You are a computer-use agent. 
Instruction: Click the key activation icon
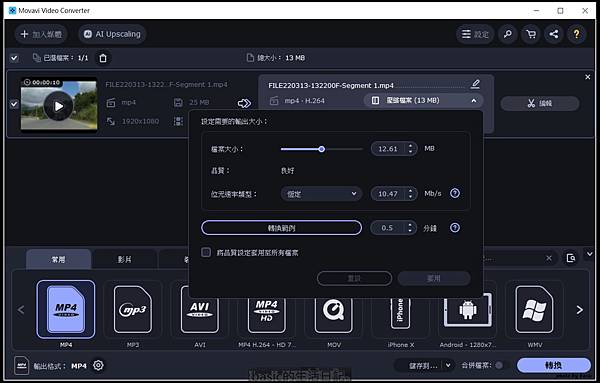point(507,34)
